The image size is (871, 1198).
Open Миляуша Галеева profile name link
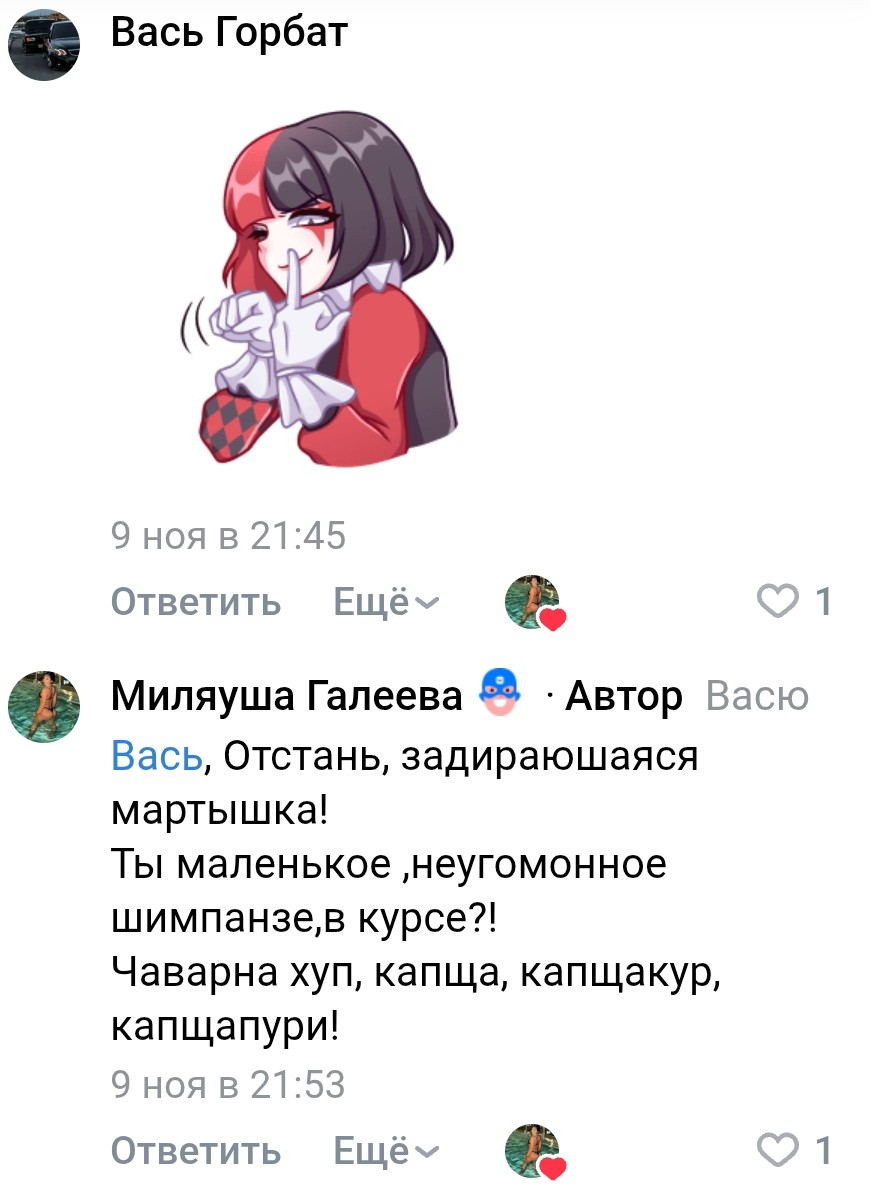tap(287, 696)
